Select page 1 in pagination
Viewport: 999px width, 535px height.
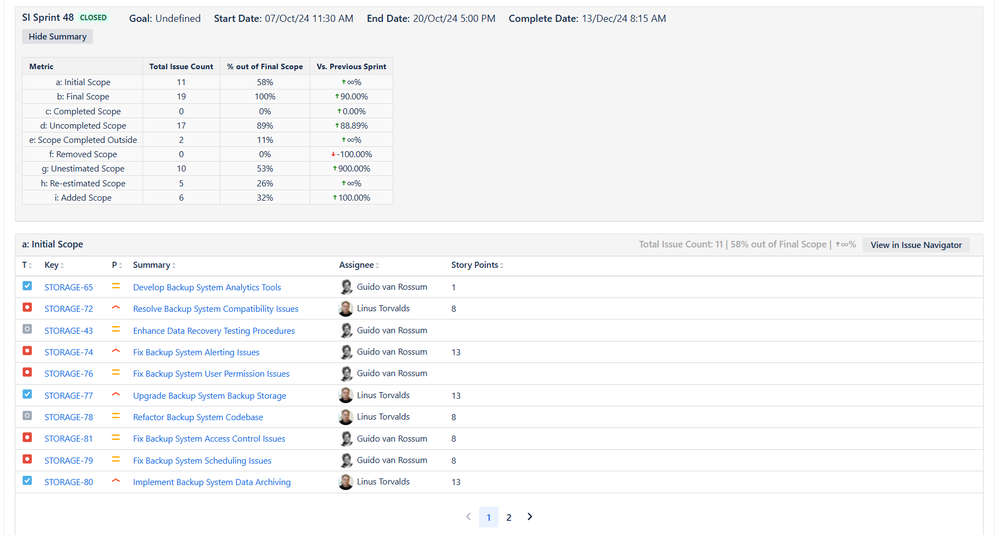[x=489, y=517]
